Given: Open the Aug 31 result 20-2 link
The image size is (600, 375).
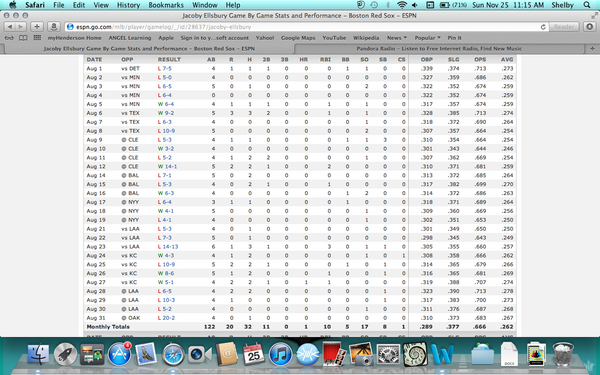Looking at the screenshot, I should click(169, 318).
